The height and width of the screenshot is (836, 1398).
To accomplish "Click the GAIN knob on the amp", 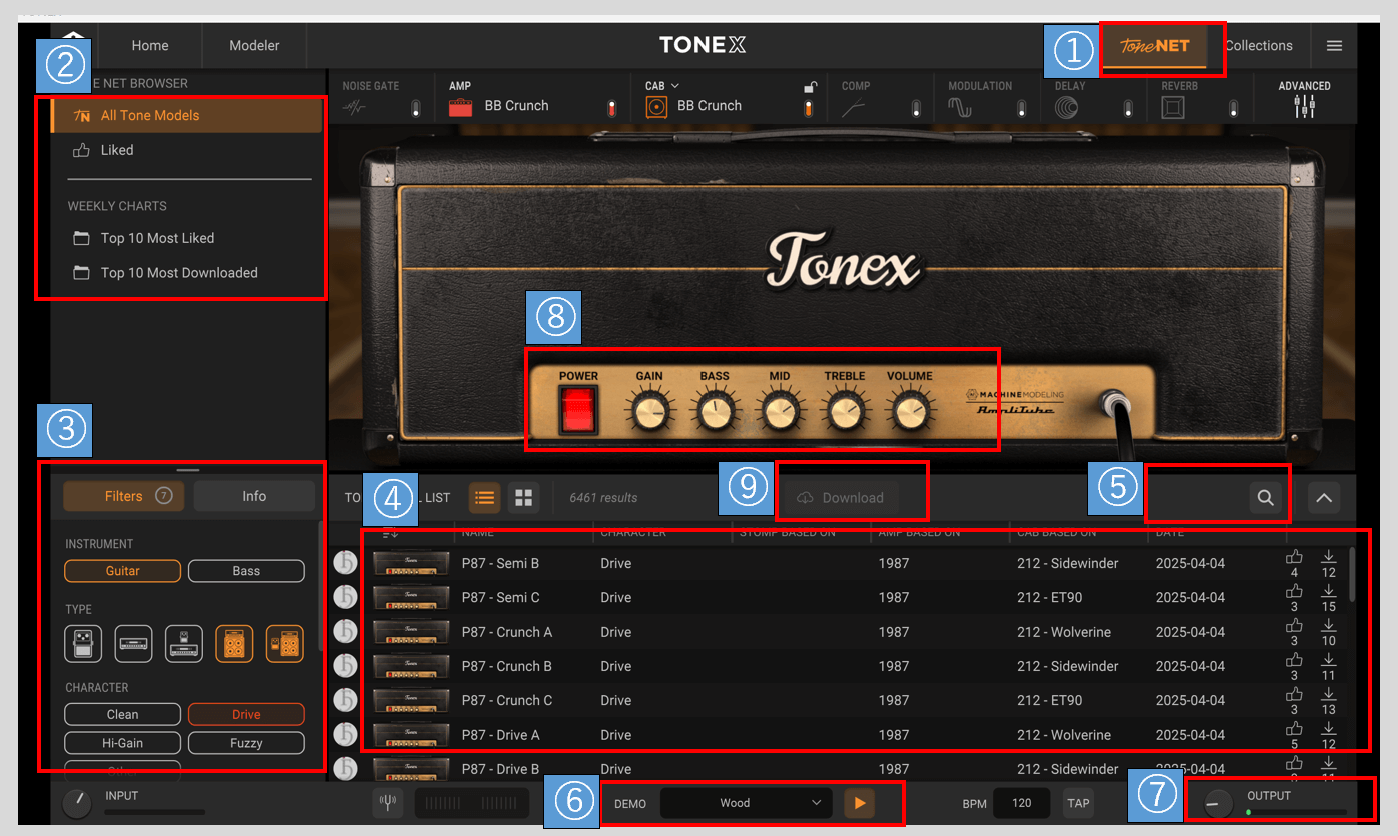I will point(649,410).
